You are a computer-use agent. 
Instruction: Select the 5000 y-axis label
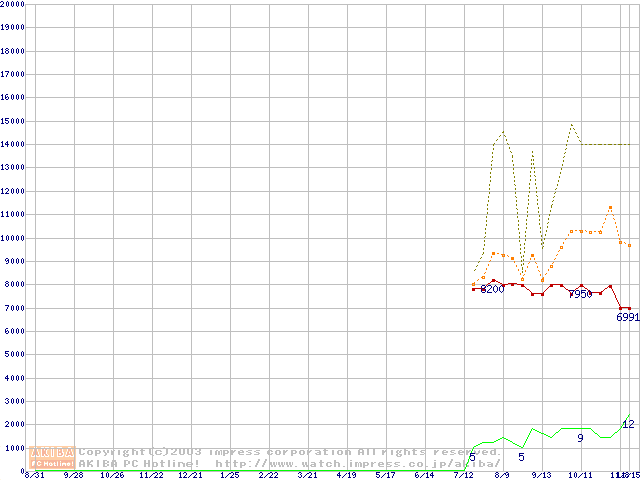15,354
